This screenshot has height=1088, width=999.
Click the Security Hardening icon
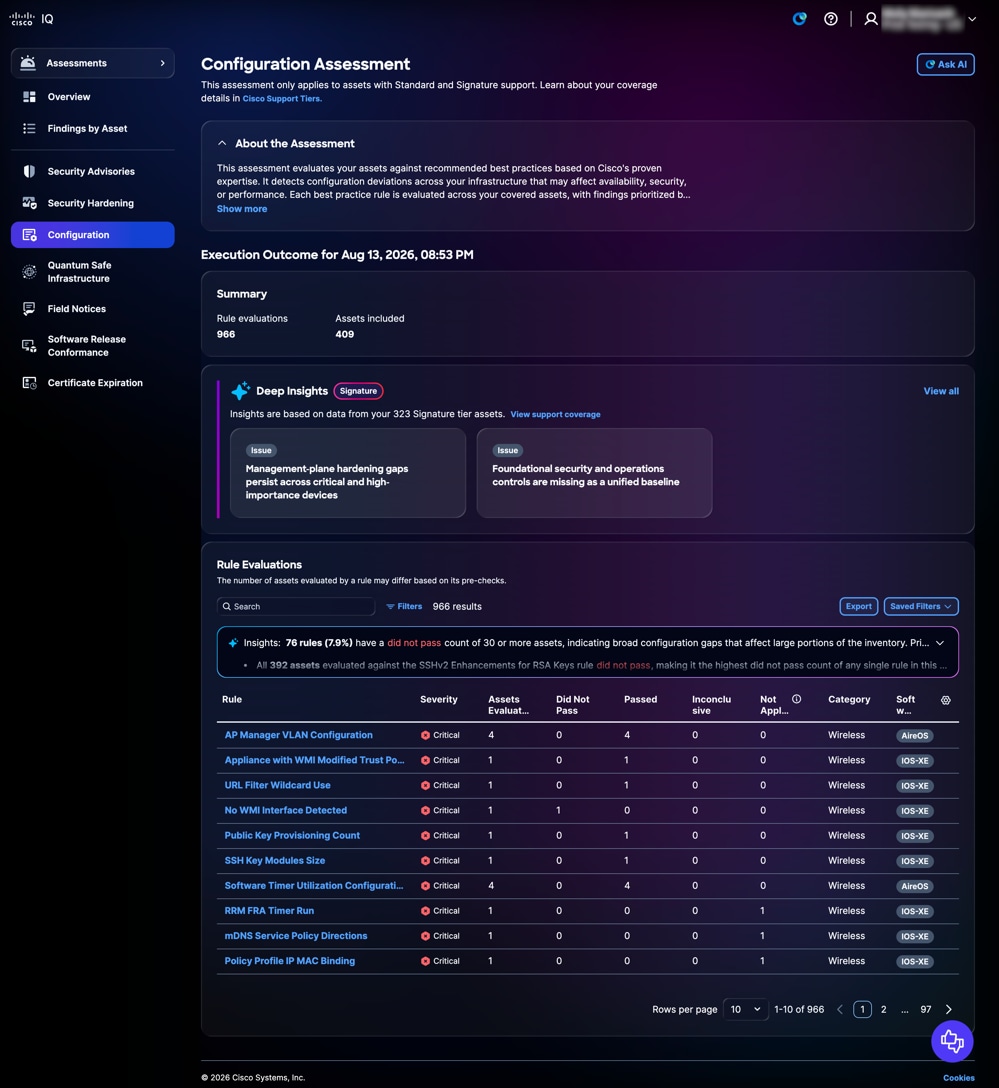[x=29, y=203]
